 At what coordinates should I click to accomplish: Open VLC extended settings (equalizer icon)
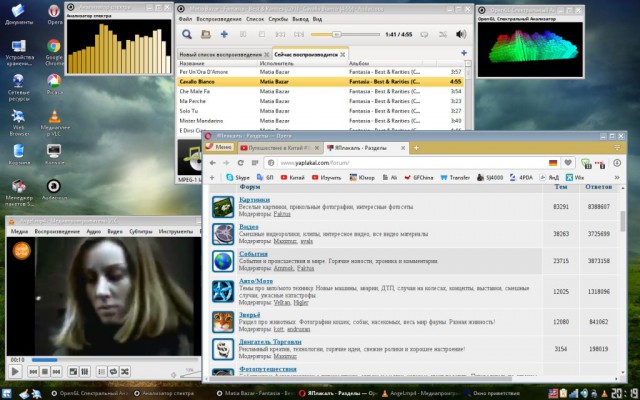click(x=84, y=372)
